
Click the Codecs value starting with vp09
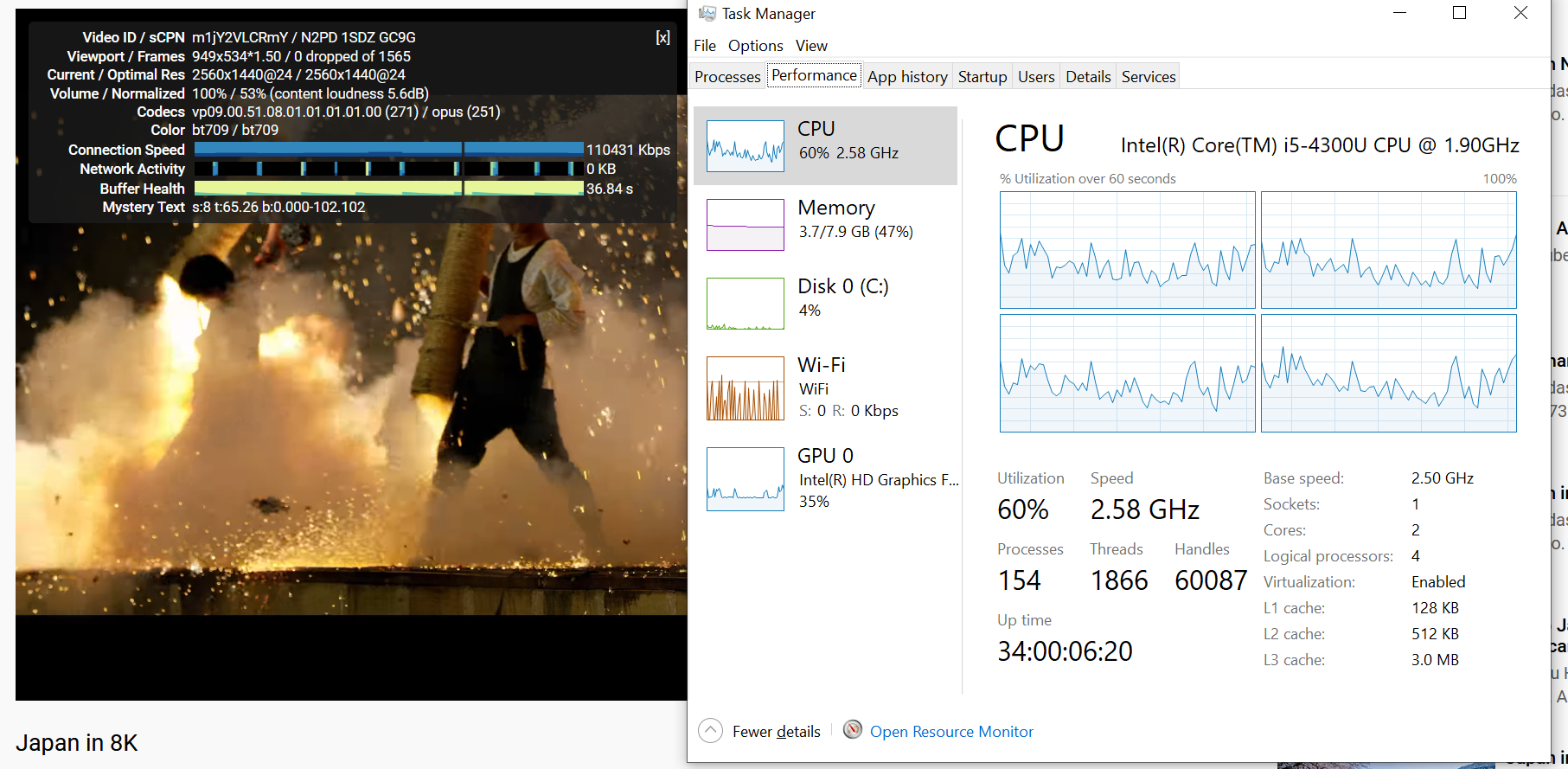click(x=346, y=112)
